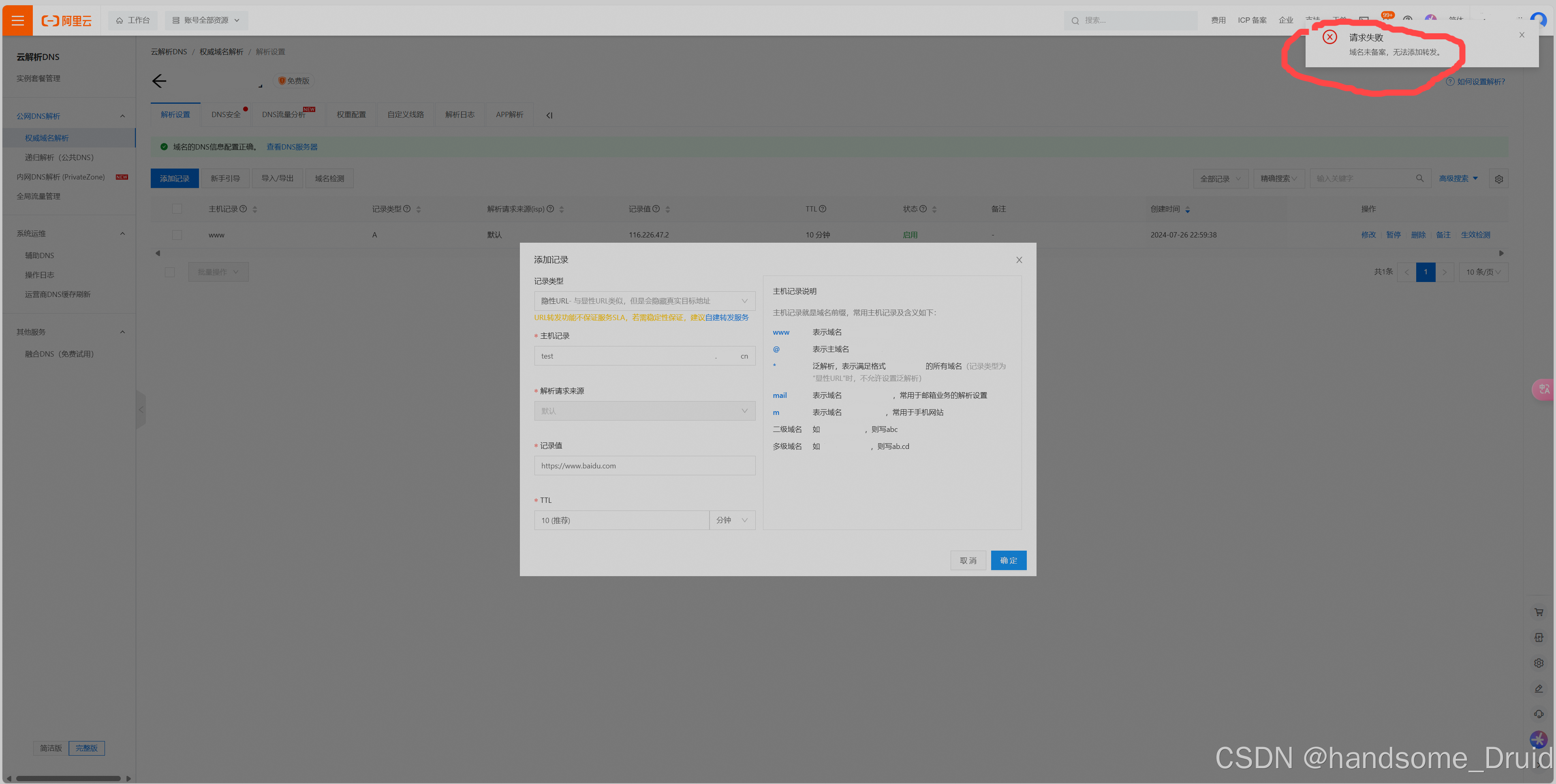The height and width of the screenshot is (784, 1556).
Task: Click the back arrow icon
Action: 159,81
